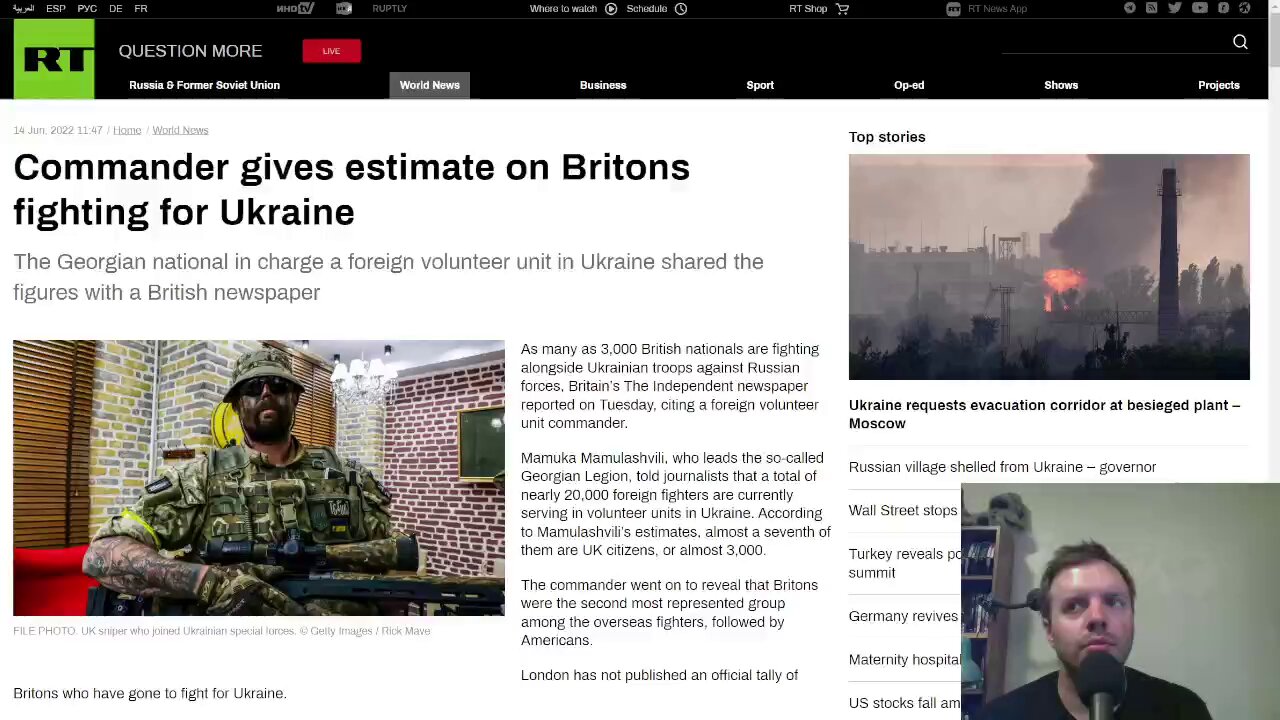
Task: Open the YouTube social icon
Action: (1199, 8)
